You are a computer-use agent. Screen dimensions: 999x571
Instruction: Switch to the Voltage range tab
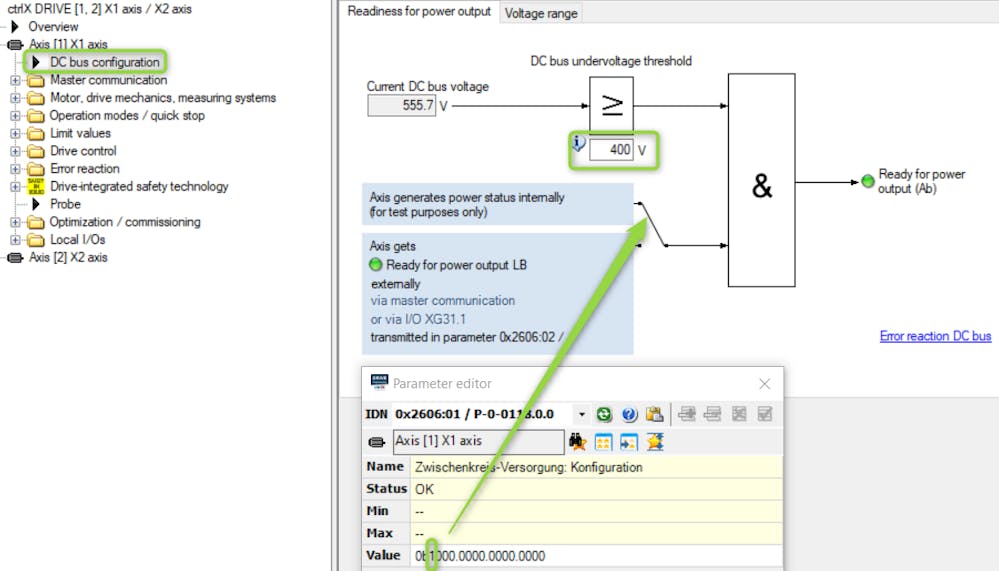coord(540,13)
